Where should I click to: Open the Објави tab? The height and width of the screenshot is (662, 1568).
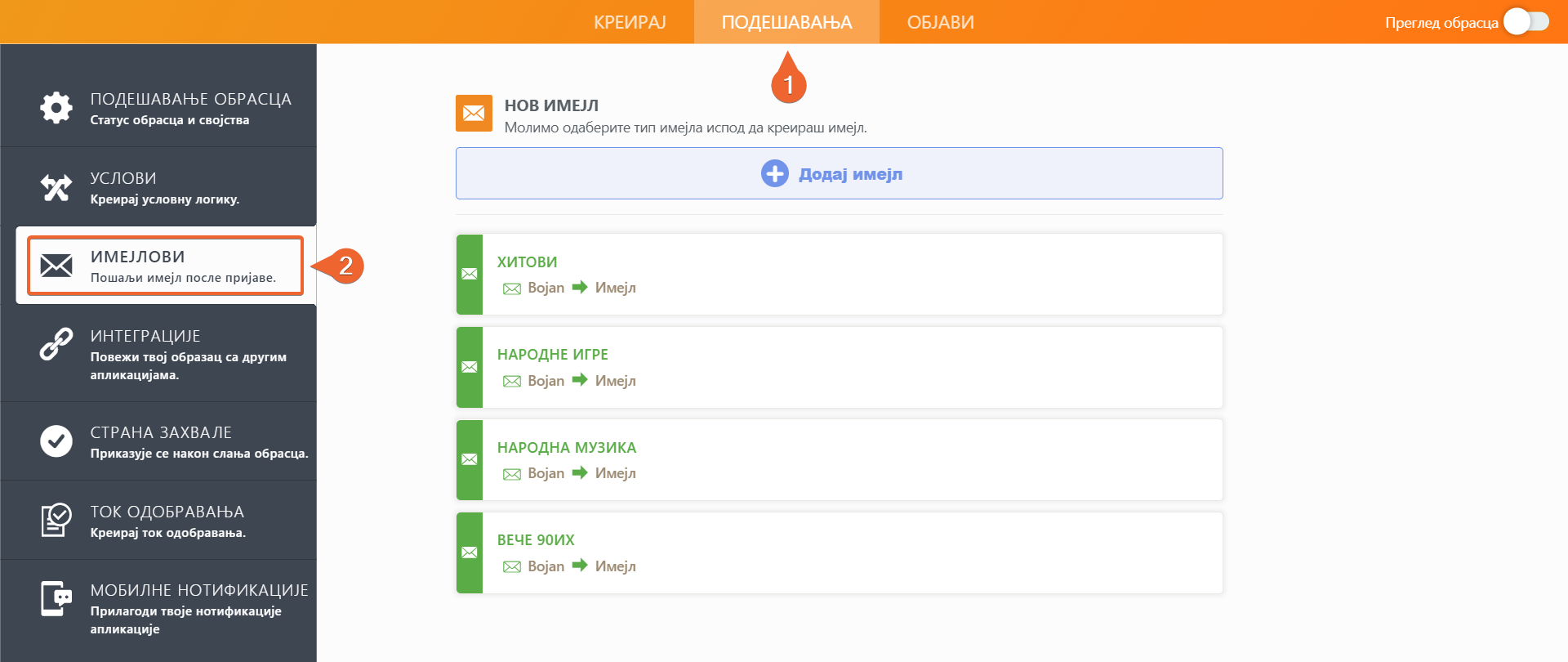point(940,22)
